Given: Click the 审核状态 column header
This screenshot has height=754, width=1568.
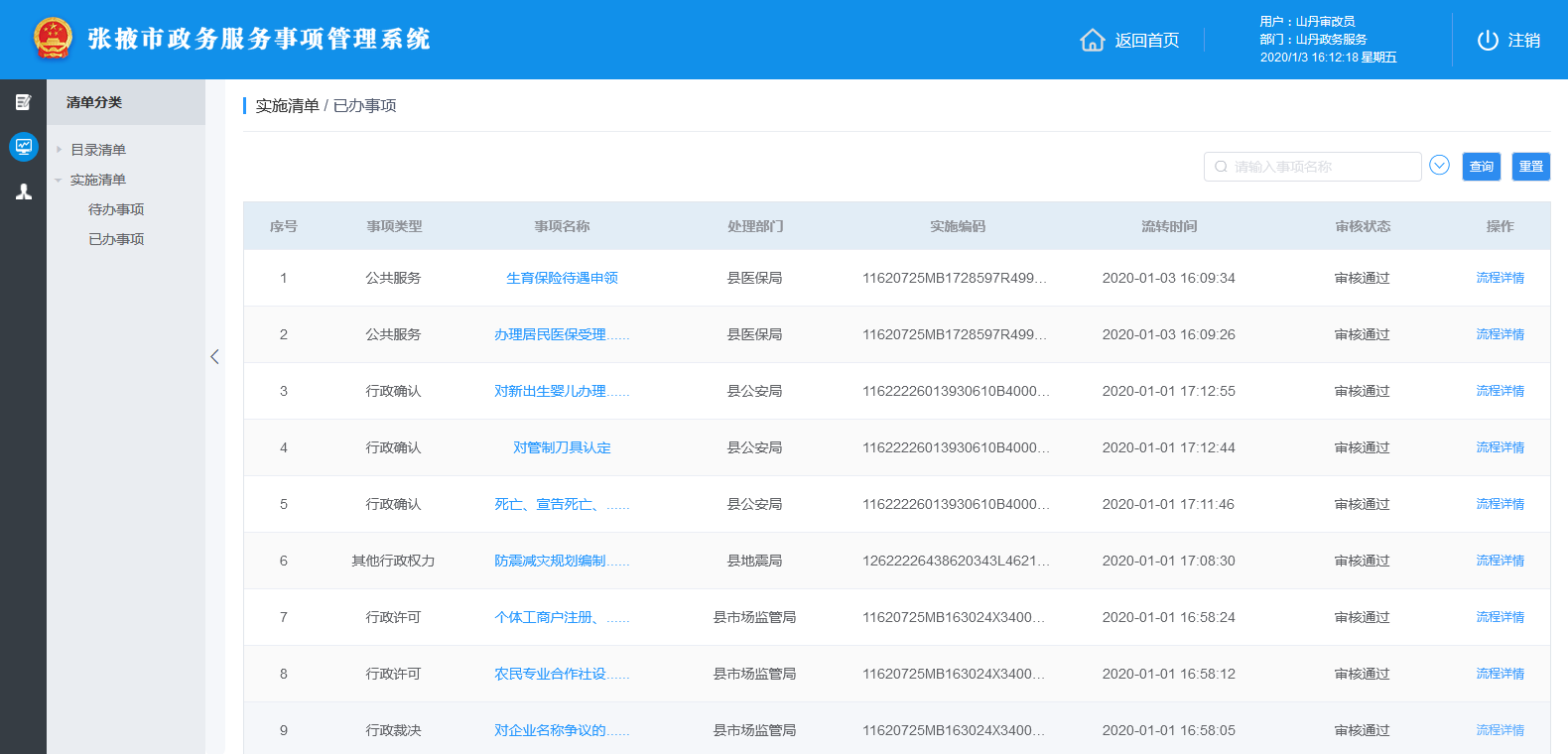Looking at the screenshot, I should pos(1363,226).
